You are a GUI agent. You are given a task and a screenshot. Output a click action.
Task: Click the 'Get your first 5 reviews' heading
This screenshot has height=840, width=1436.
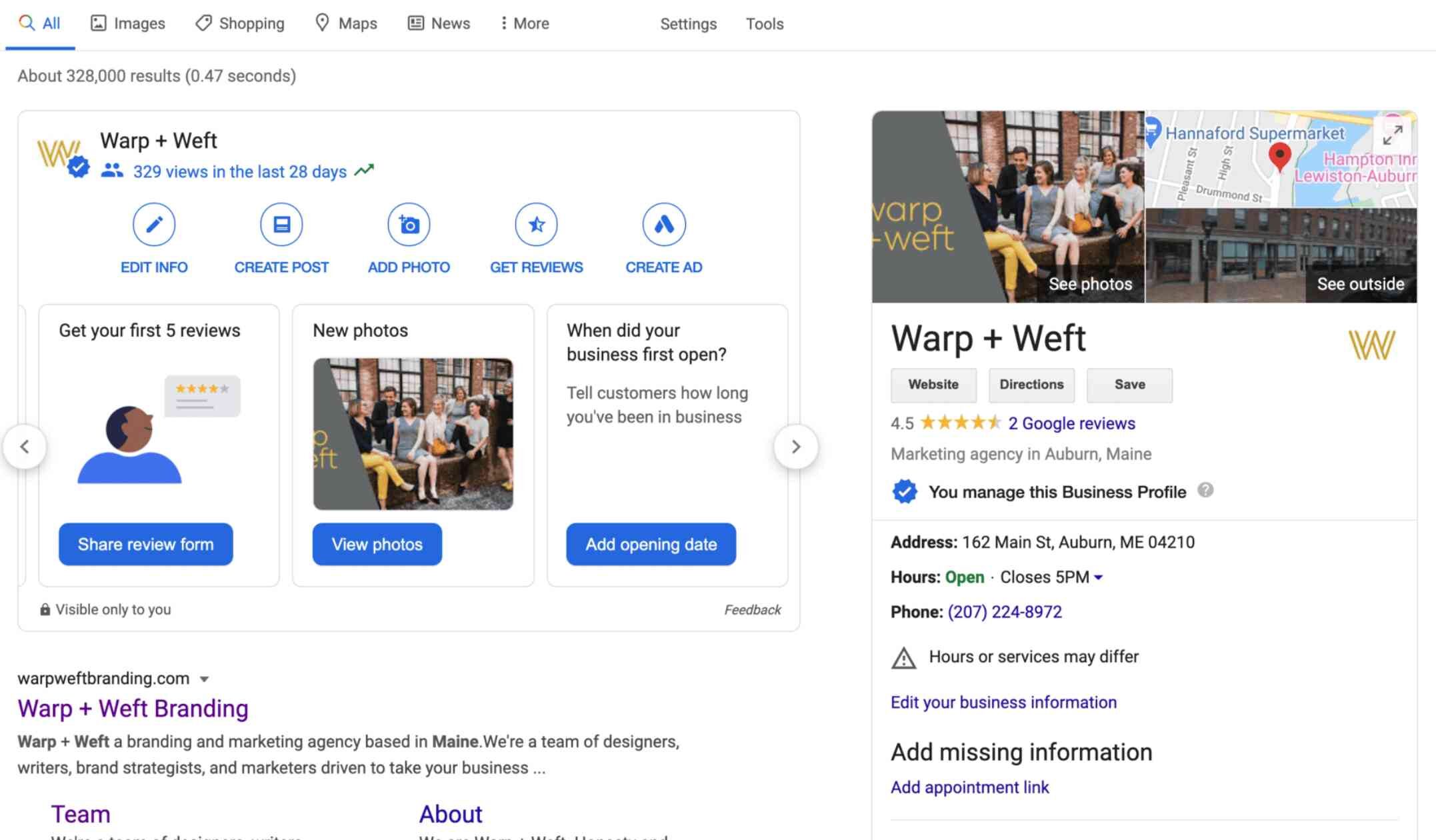[x=149, y=331]
